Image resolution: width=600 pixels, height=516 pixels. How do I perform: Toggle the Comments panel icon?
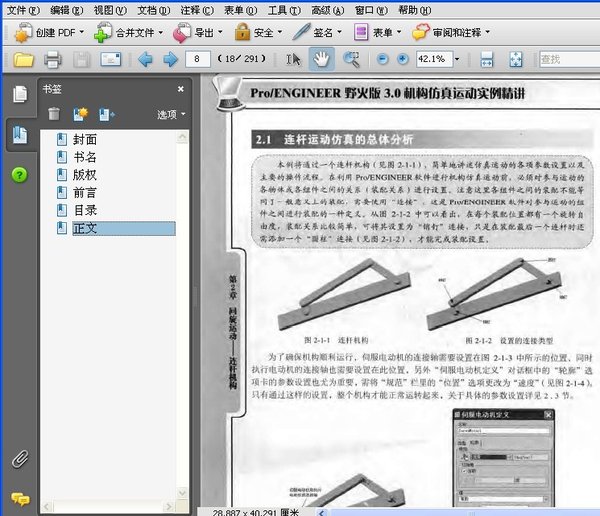click(20, 499)
